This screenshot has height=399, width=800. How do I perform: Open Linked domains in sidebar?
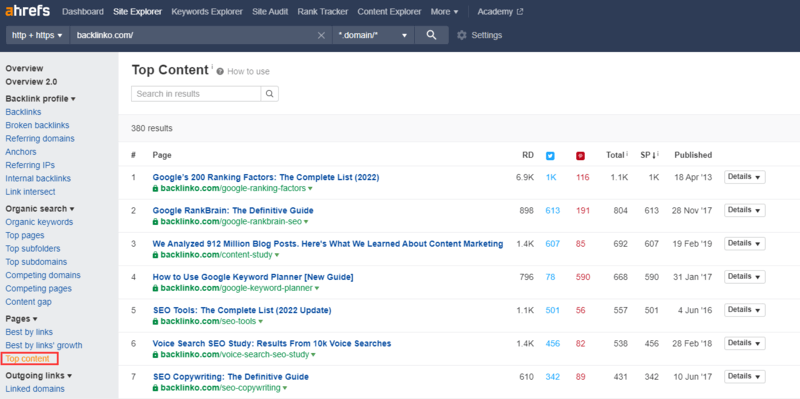coord(35,389)
